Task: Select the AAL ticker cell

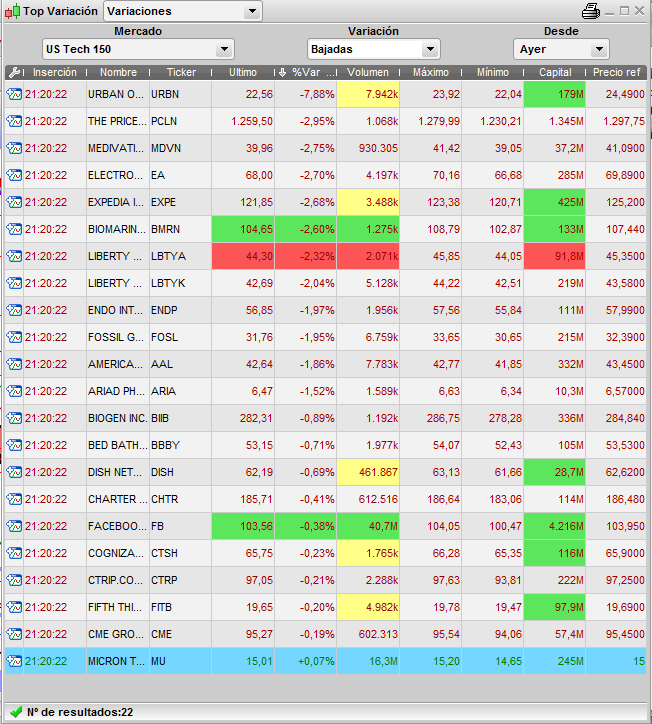Action: pos(181,364)
